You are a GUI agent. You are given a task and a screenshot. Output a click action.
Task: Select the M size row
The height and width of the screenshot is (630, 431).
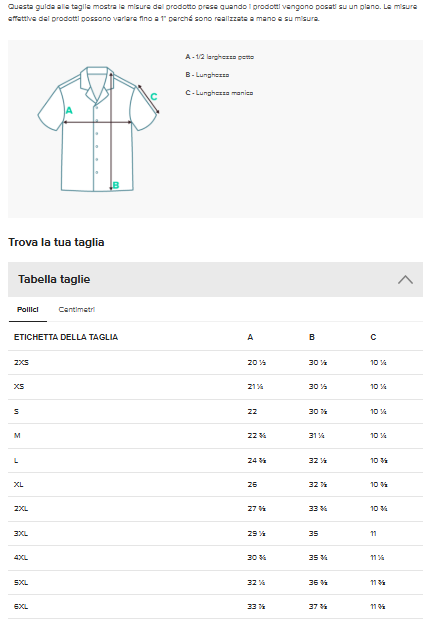click(215, 436)
